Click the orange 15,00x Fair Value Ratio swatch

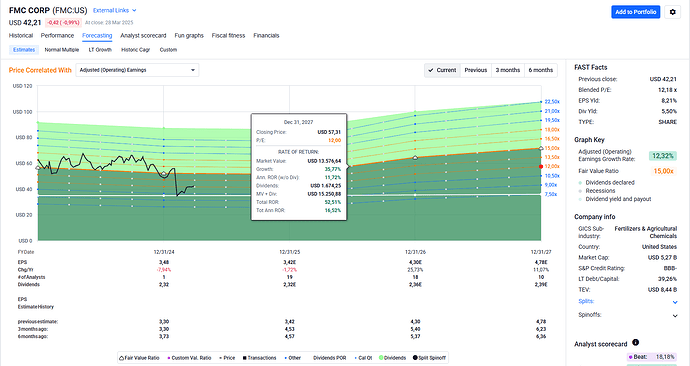[x=663, y=171]
